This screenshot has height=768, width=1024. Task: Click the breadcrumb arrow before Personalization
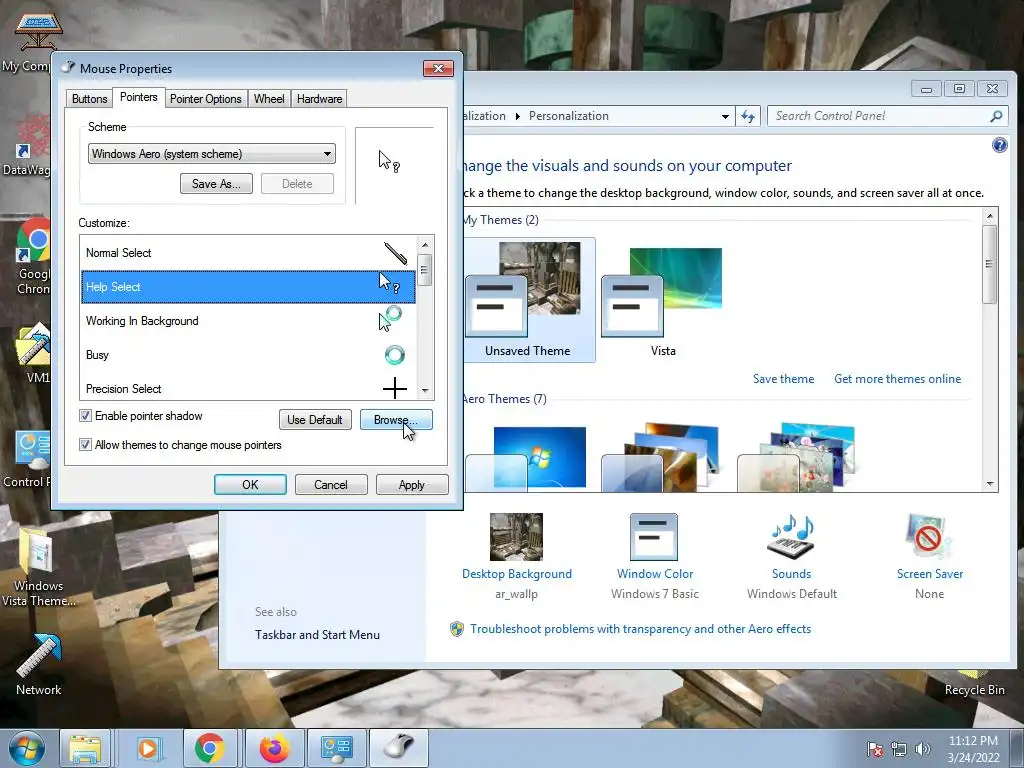click(517, 116)
